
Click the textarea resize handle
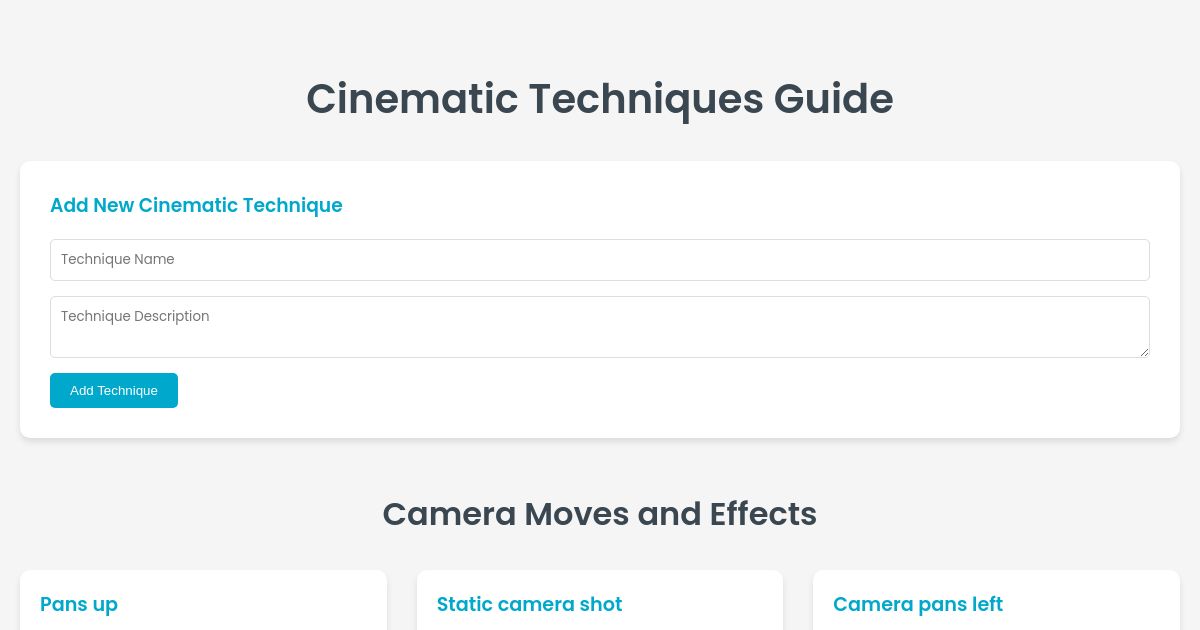1145,355
